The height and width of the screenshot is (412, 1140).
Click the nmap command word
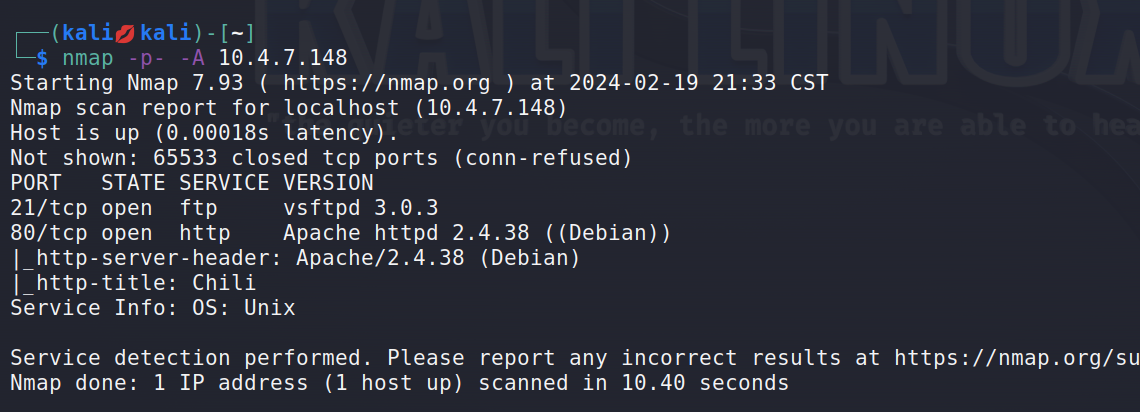coord(87,58)
